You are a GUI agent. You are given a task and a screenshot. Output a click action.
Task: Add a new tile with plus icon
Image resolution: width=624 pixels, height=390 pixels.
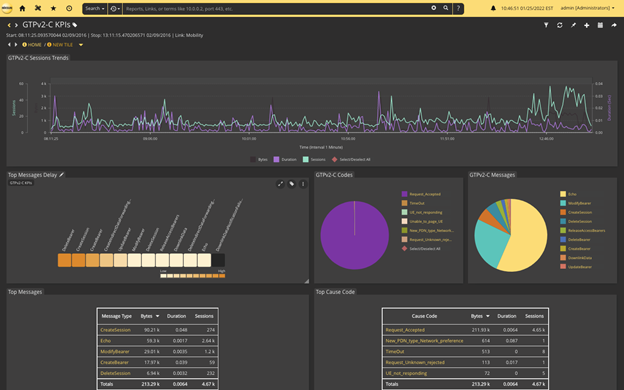[587, 25]
